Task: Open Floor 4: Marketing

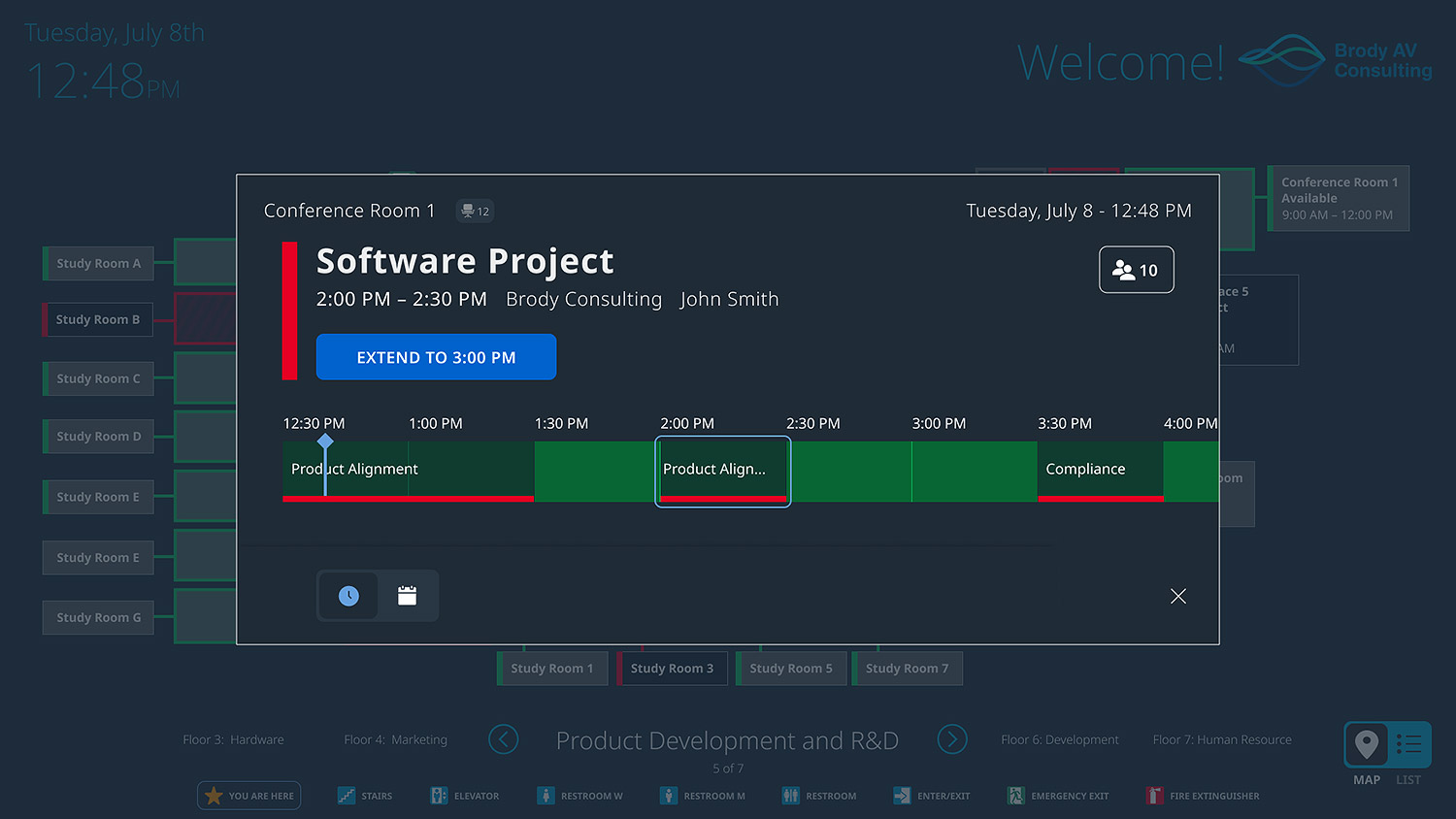Action: [x=395, y=739]
